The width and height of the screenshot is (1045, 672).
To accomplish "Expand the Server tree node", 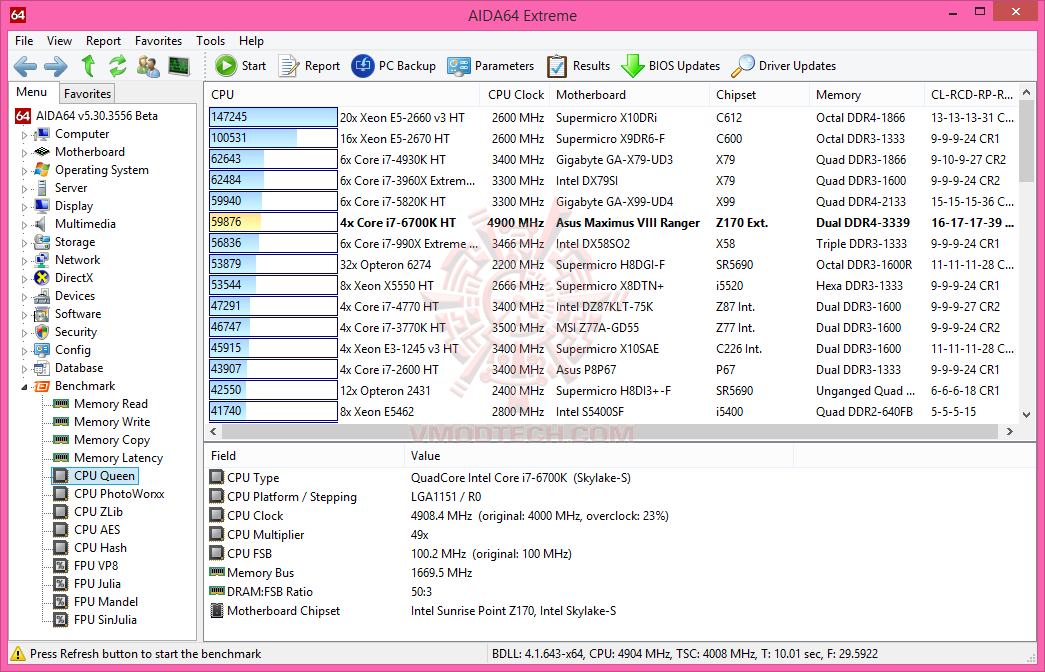I will [24, 189].
